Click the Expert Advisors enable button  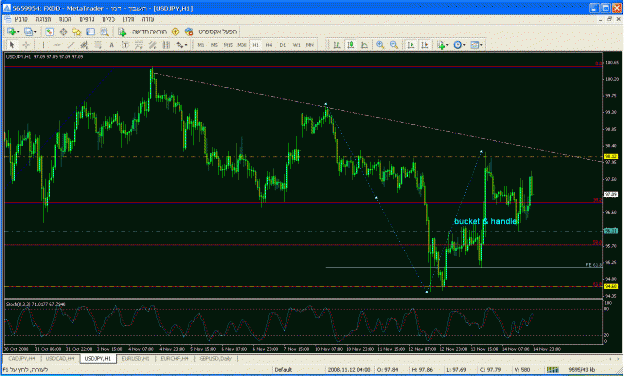coord(211,31)
